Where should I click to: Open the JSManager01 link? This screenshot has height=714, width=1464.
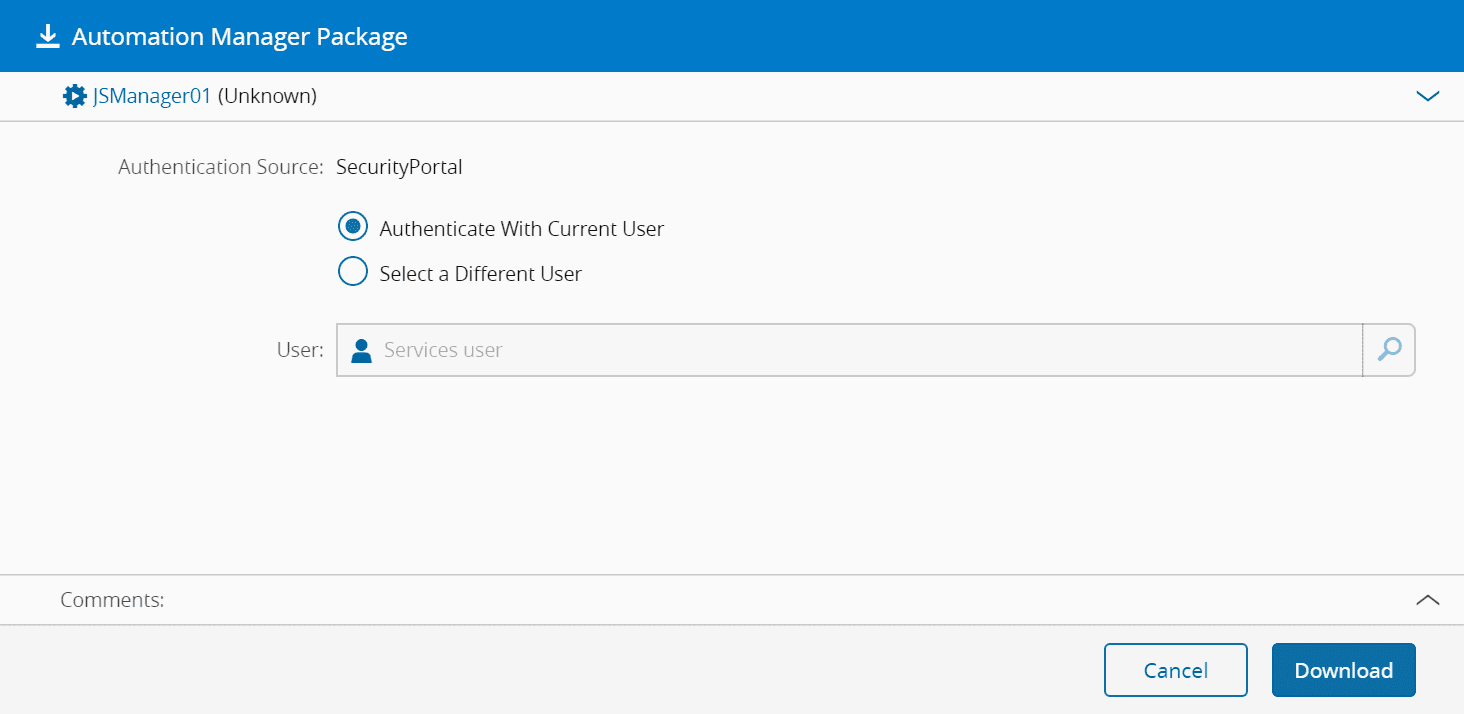[152, 96]
